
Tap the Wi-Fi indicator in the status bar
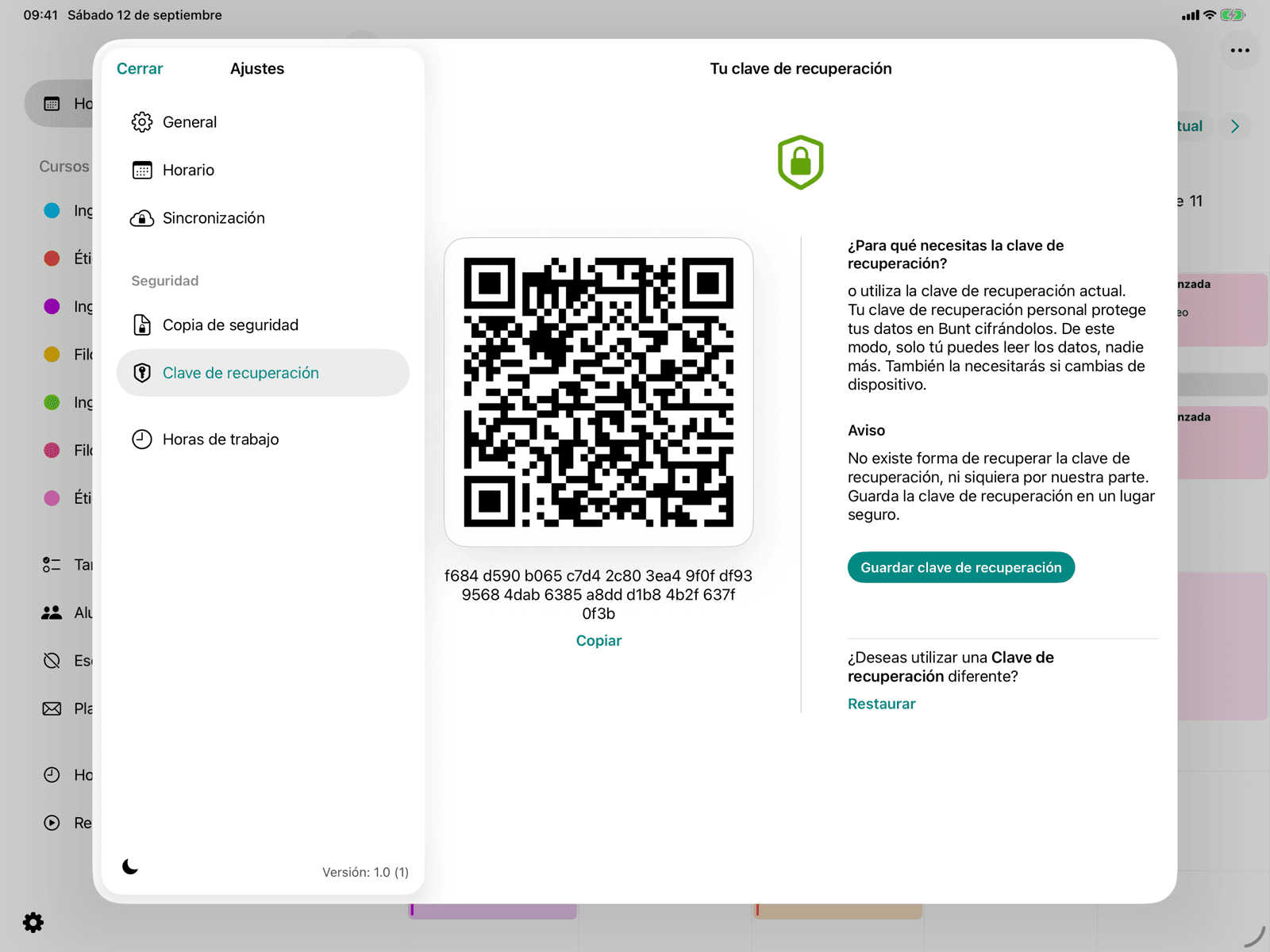click(x=1210, y=15)
